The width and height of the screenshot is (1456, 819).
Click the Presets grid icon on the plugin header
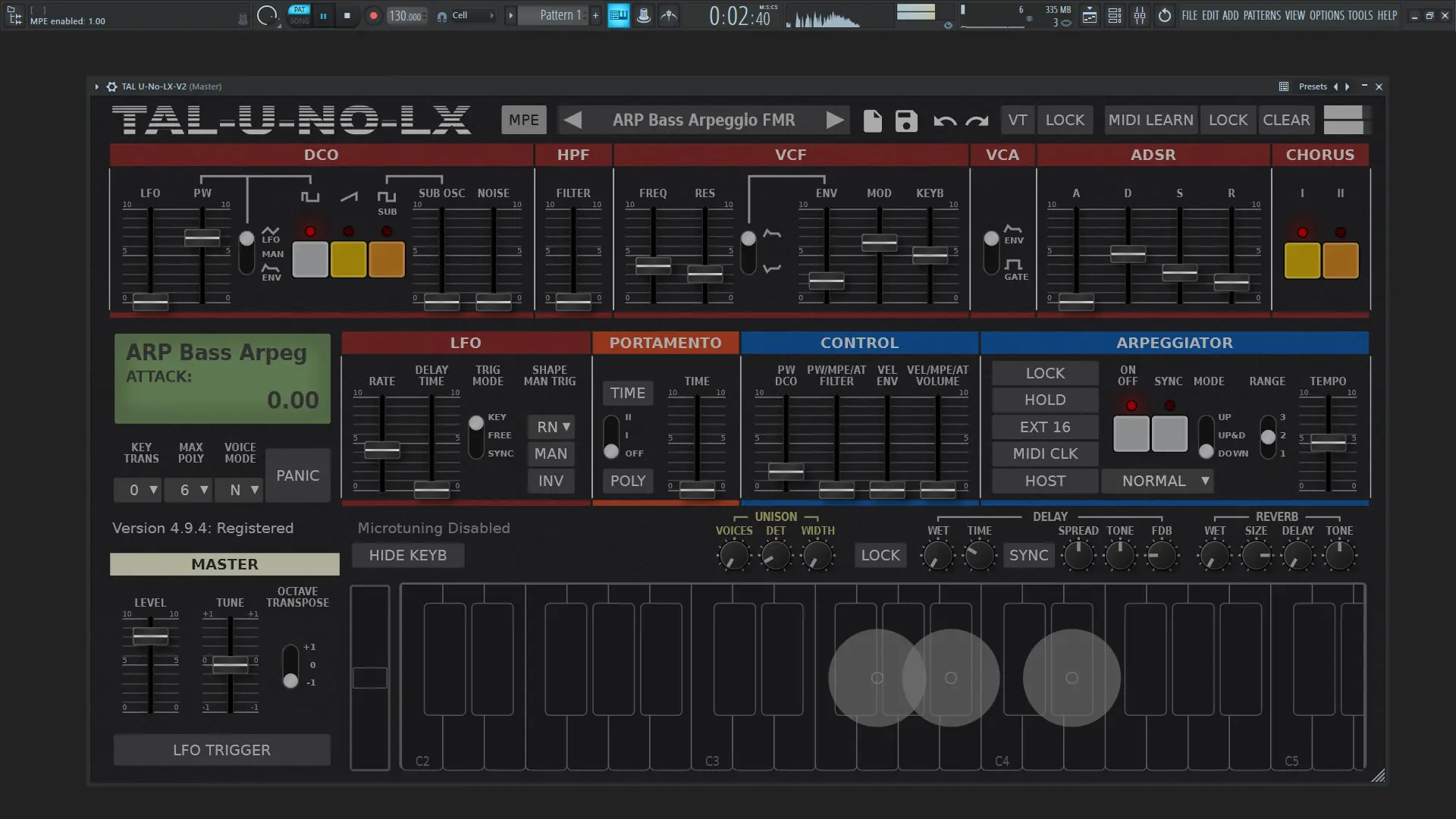click(x=1284, y=86)
